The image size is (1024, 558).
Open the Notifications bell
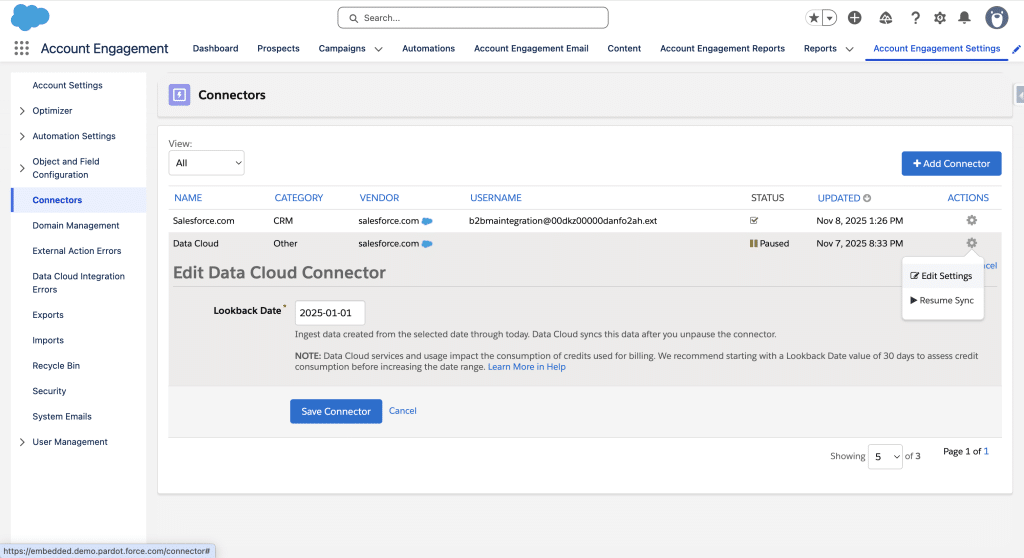coord(964,18)
